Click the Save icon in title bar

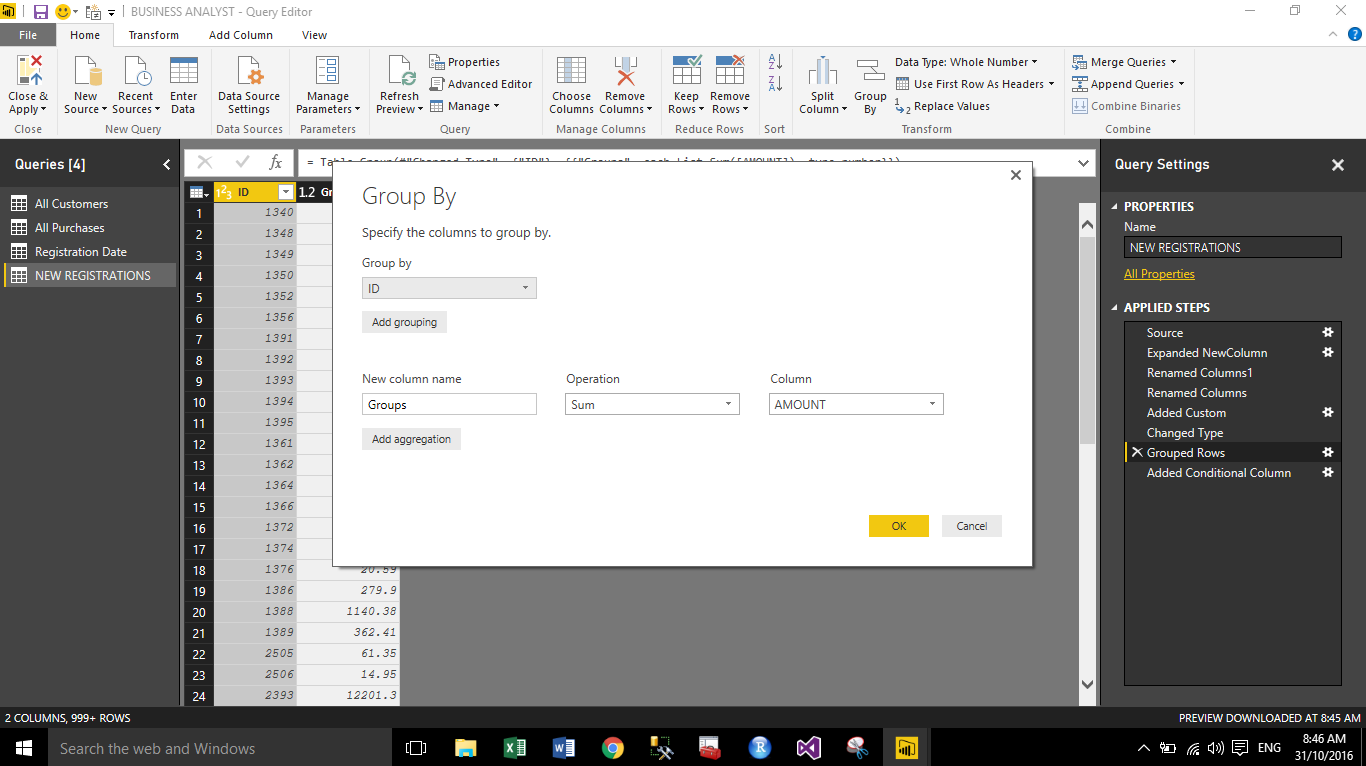click(41, 12)
